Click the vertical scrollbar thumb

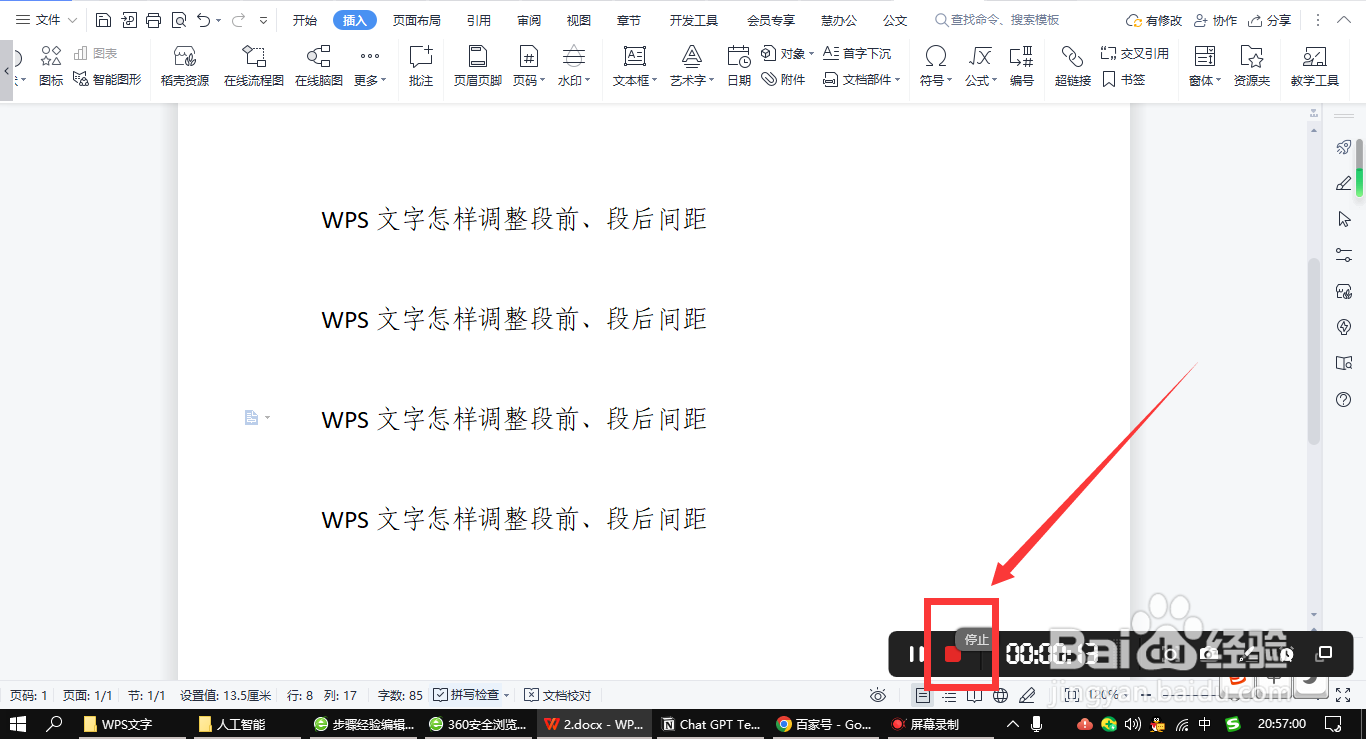tap(1314, 350)
